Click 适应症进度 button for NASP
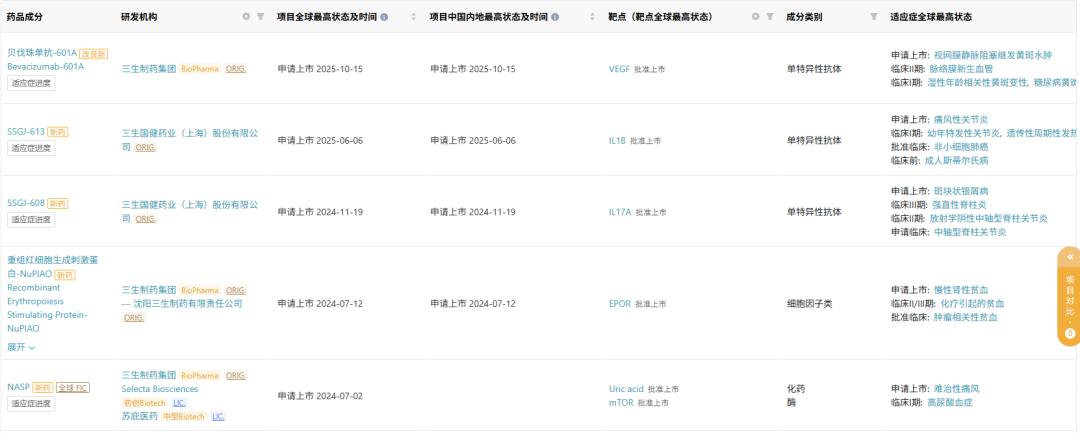The image size is (1080, 433). point(31,404)
